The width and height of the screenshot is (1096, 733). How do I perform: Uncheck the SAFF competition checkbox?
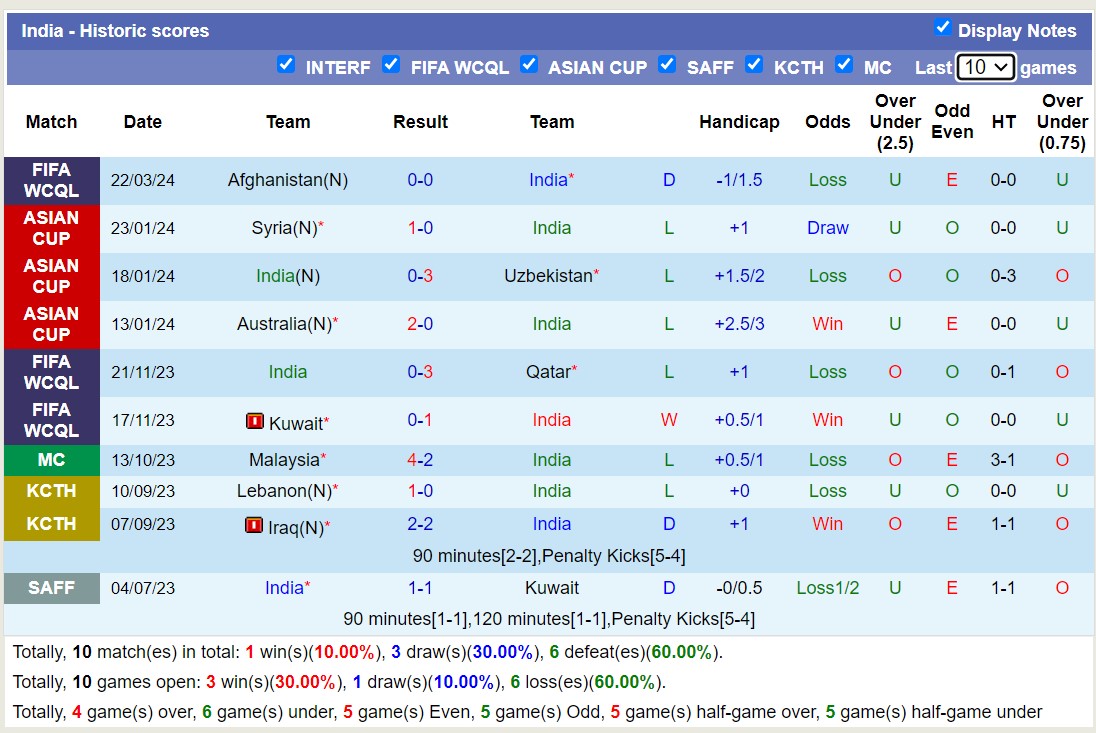tap(667, 65)
